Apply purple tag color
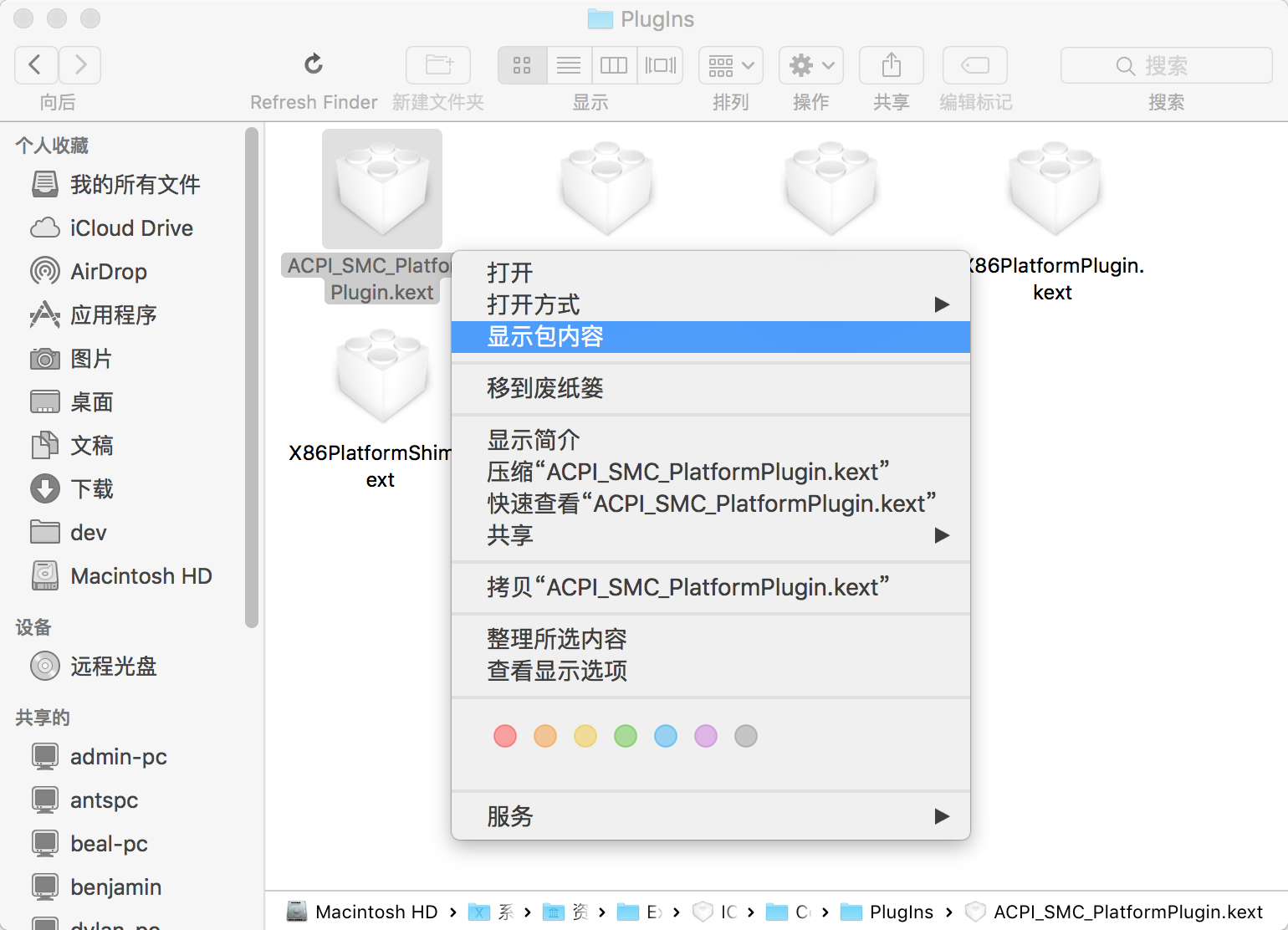 706,736
